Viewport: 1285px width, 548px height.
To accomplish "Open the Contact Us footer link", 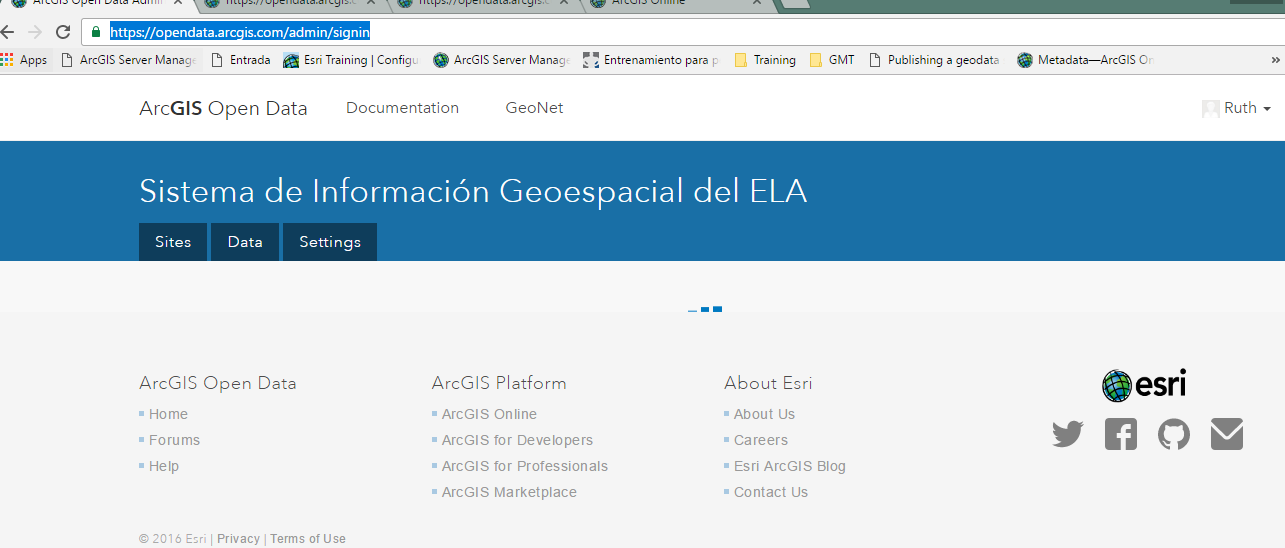I will click(771, 492).
